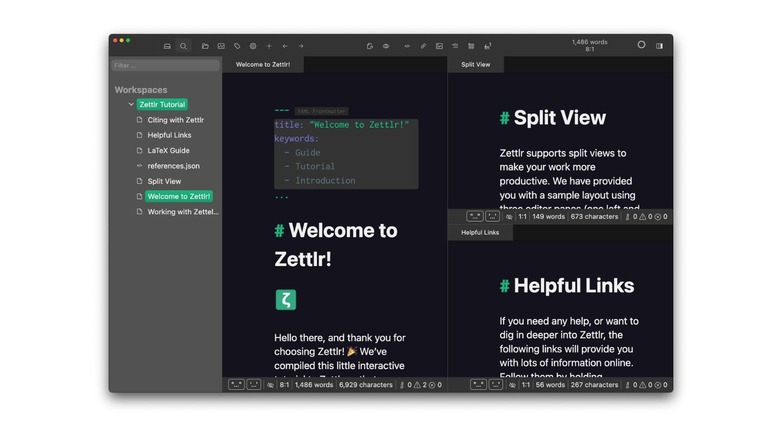Image resolution: width=780 pixels, height=438 pixels.
Task: Go back using the left arrow
Action: tap(285, 46)
